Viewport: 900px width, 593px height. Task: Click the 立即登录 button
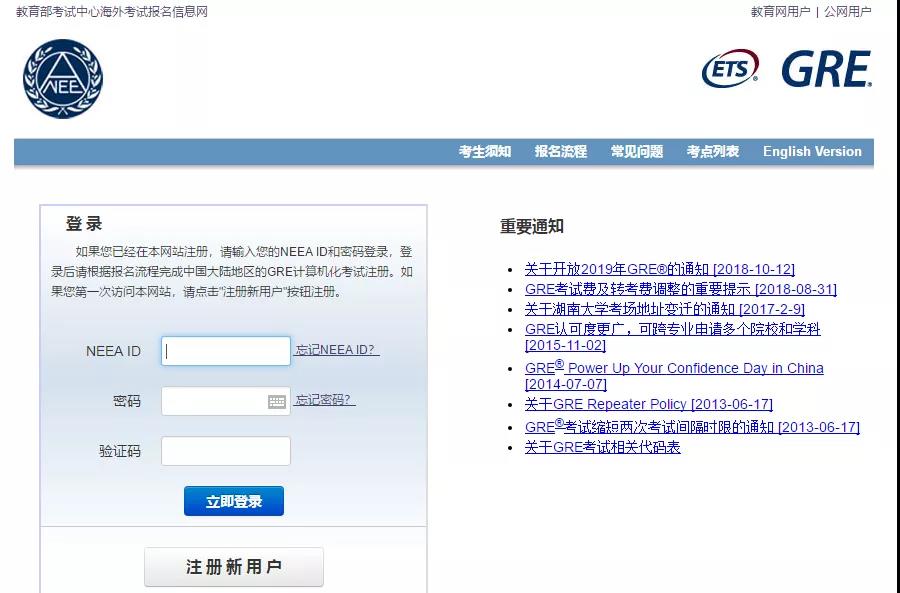[232, 501]
